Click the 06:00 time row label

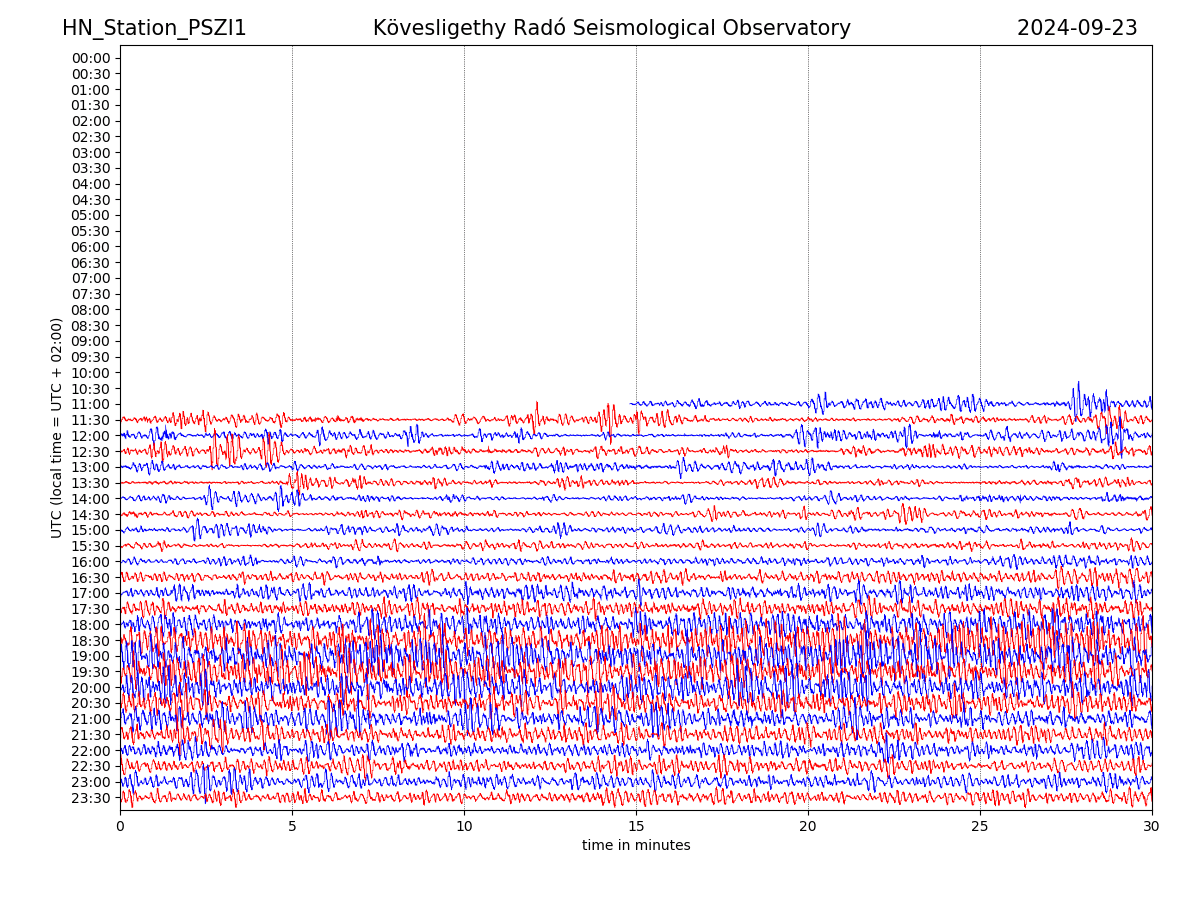pos(90,247)
